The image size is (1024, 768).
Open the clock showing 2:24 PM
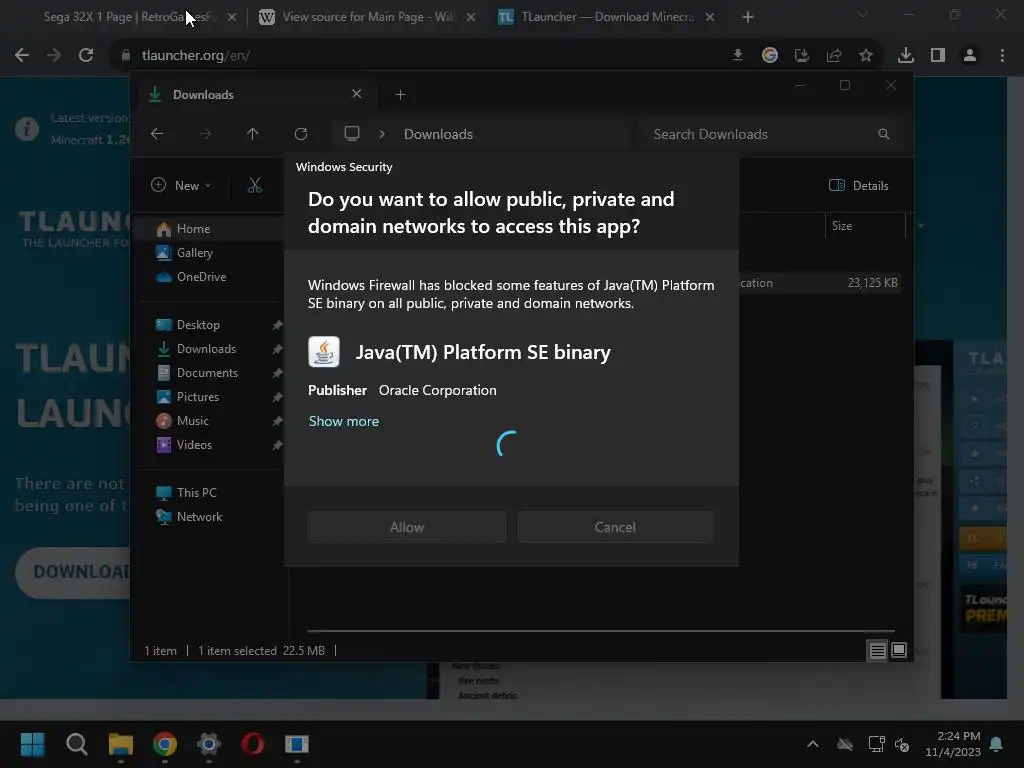(x=953, y=744)
